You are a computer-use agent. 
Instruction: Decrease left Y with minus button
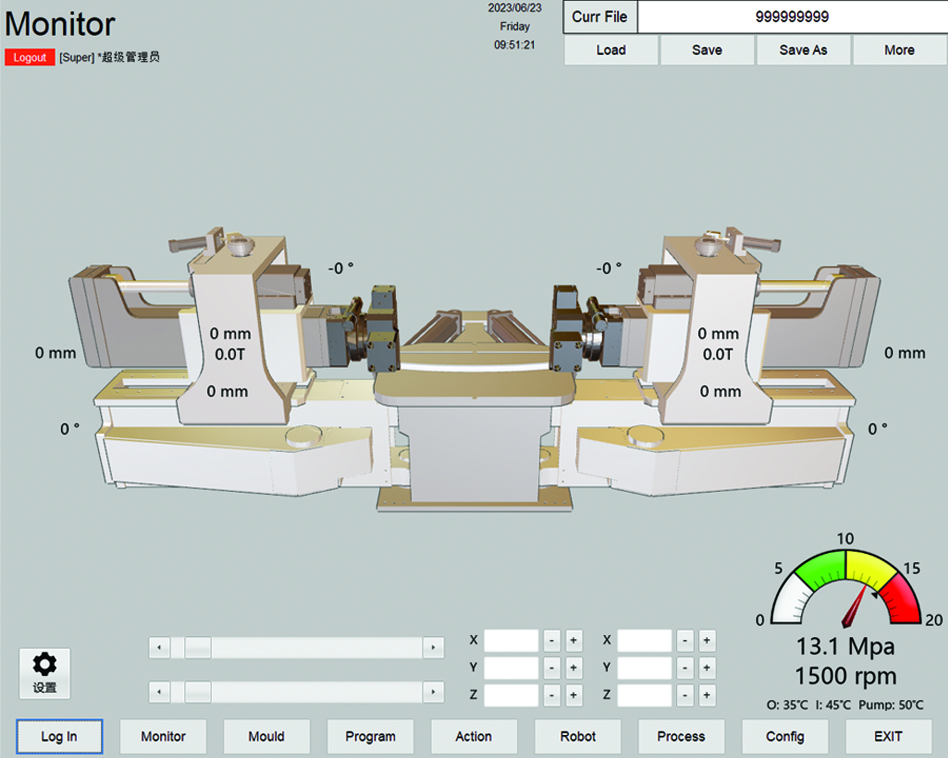pos(552,668)
